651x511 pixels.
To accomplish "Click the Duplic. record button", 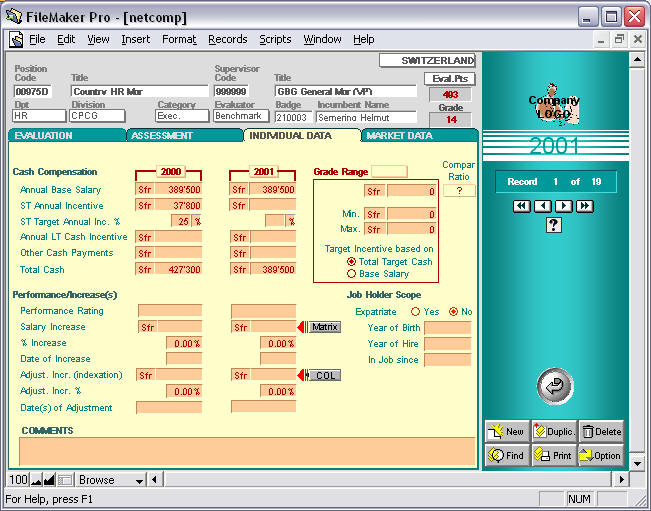I will click(x=554, y=431).
